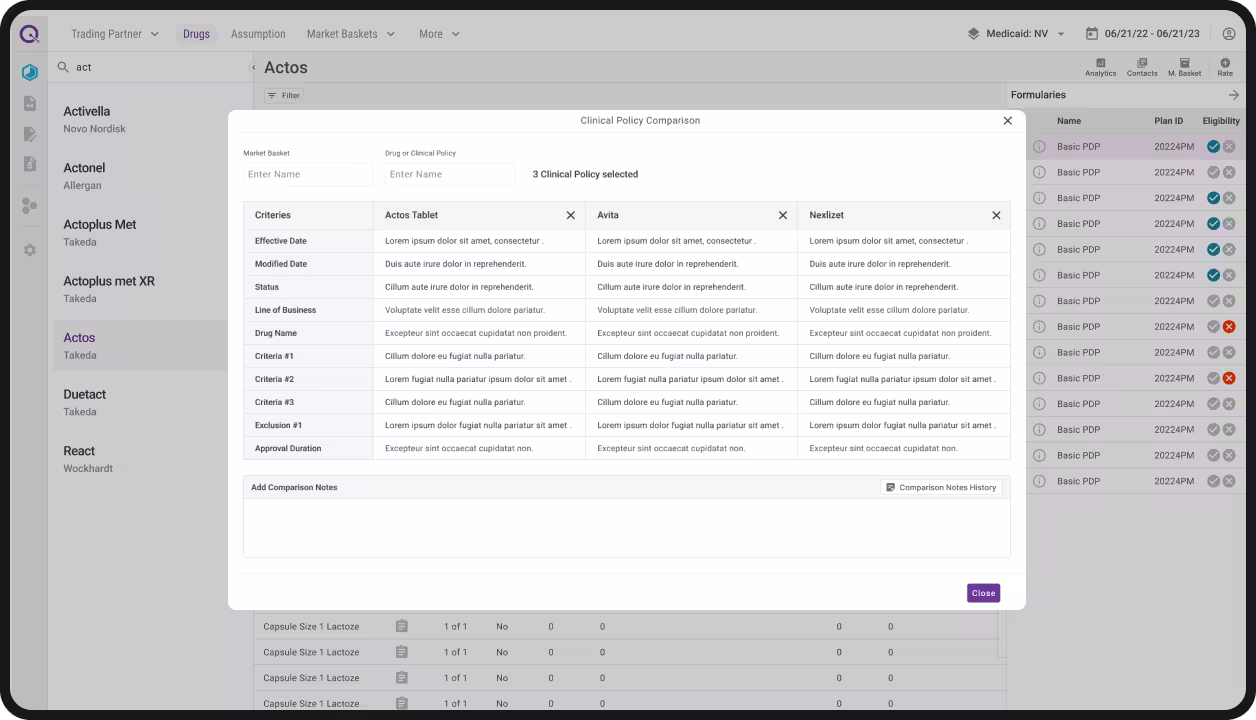Viewport: 1256px width, 720px height.
Task: Click the Plan ID column header
Action: point(1168,121)
